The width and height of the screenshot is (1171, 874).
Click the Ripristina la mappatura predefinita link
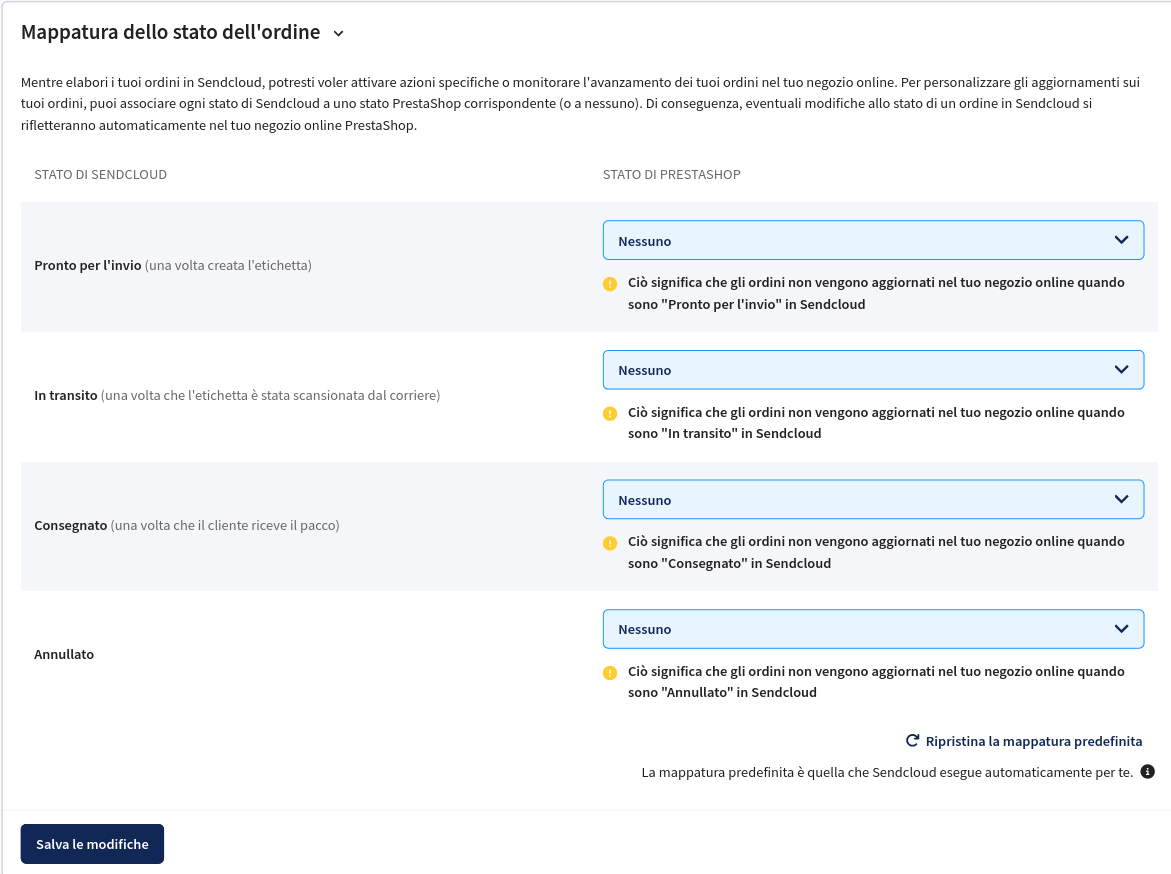click(1024, 741)
